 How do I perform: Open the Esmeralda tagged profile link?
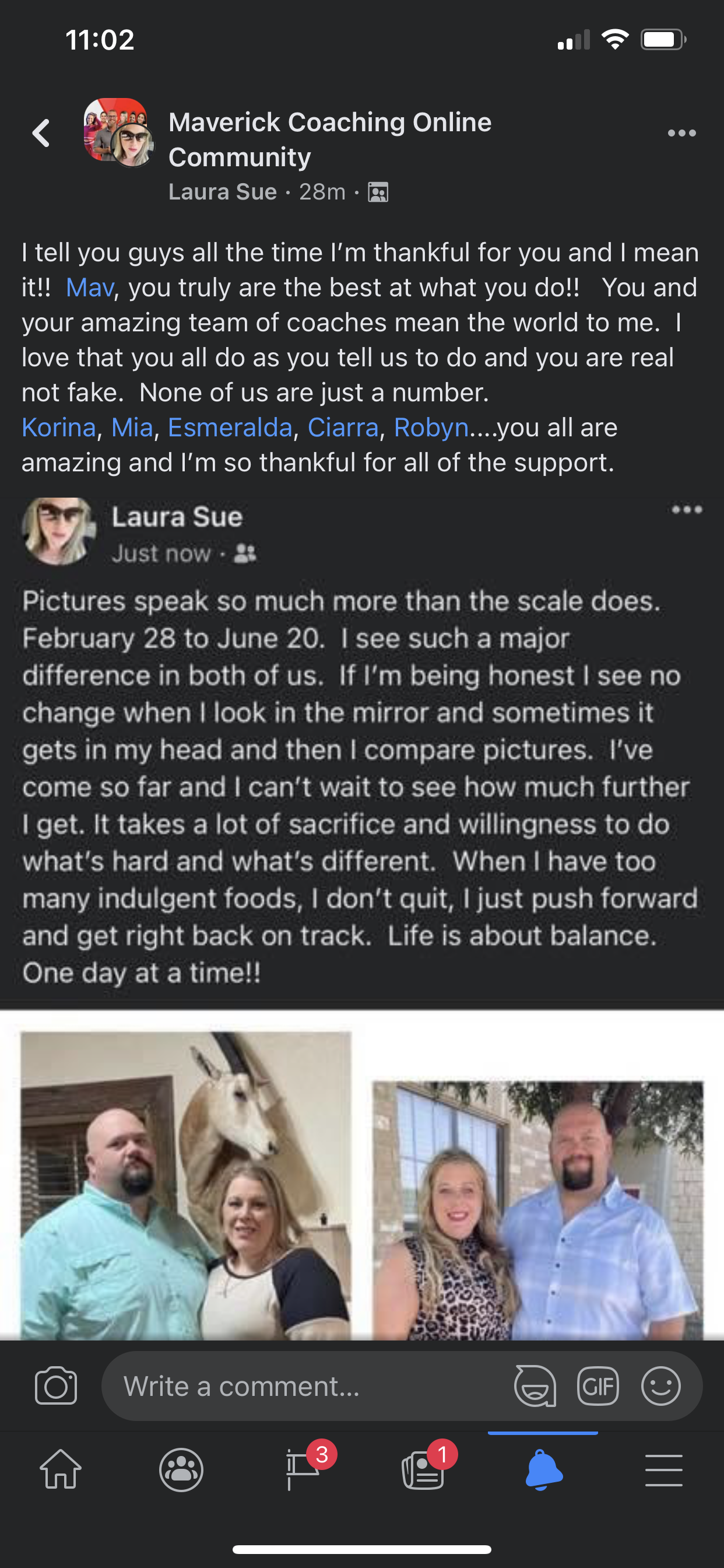(x=230, y=428)
